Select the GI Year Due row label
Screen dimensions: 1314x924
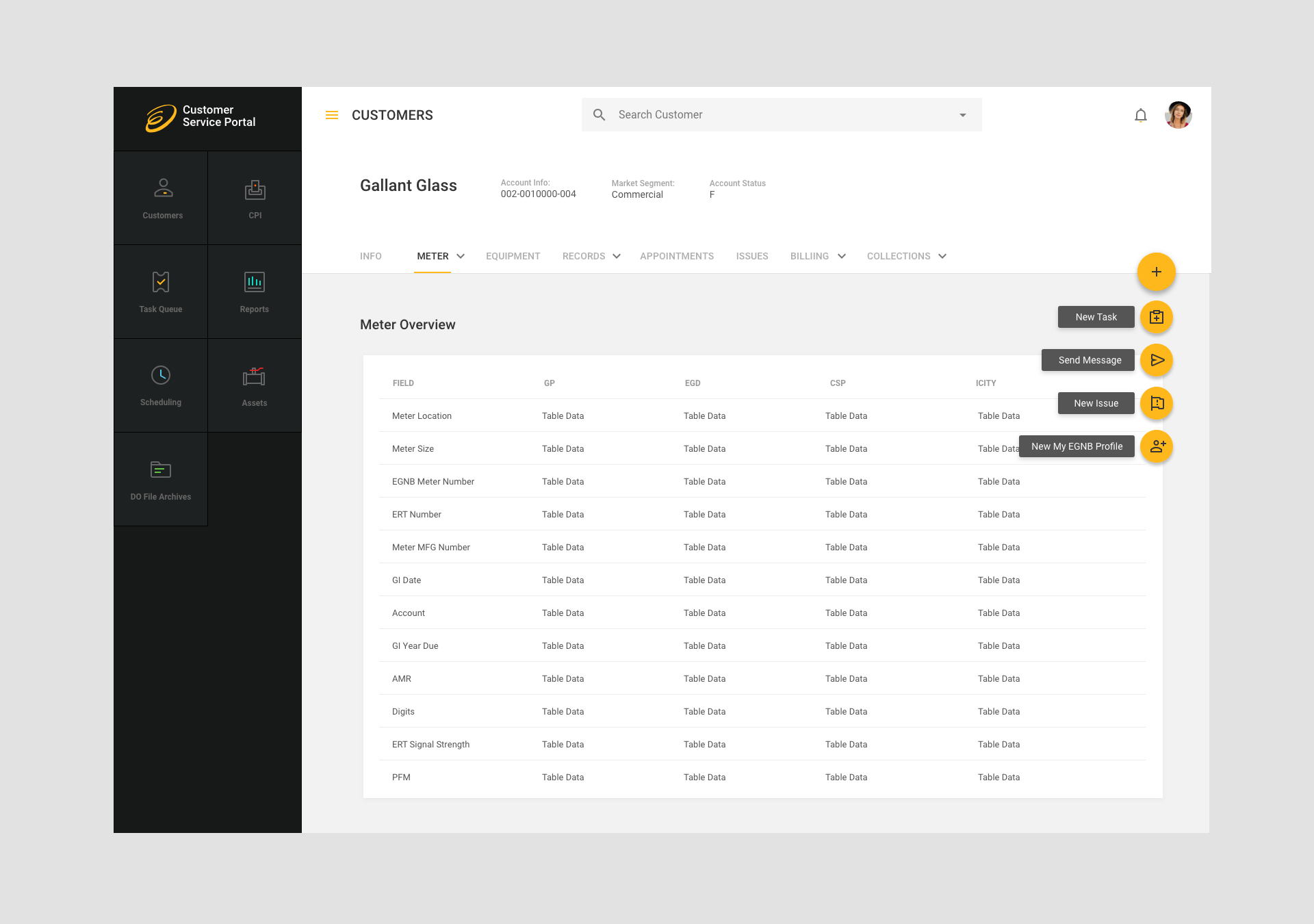click(415, 646)
